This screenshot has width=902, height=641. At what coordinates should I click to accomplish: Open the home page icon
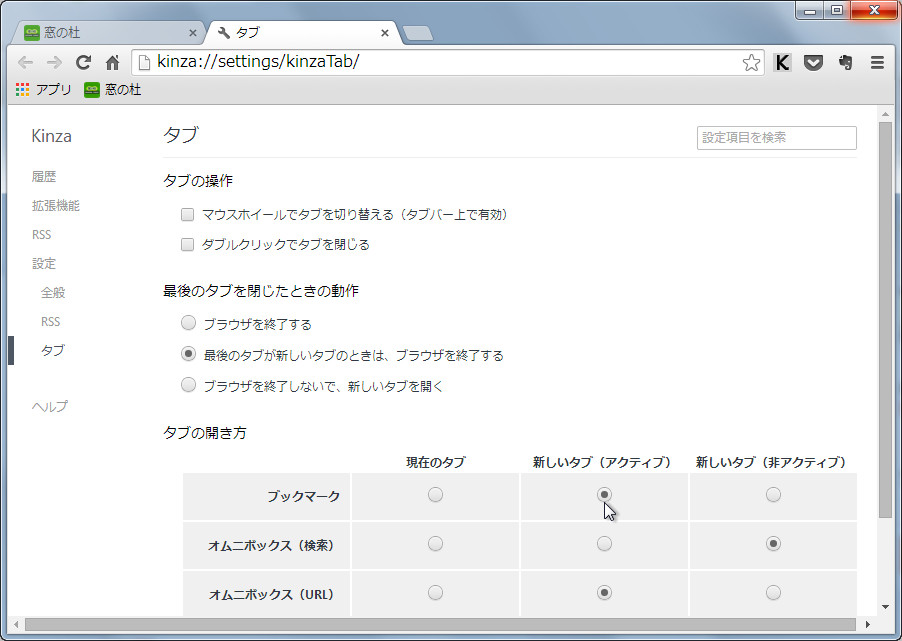(x=112, y=62)
